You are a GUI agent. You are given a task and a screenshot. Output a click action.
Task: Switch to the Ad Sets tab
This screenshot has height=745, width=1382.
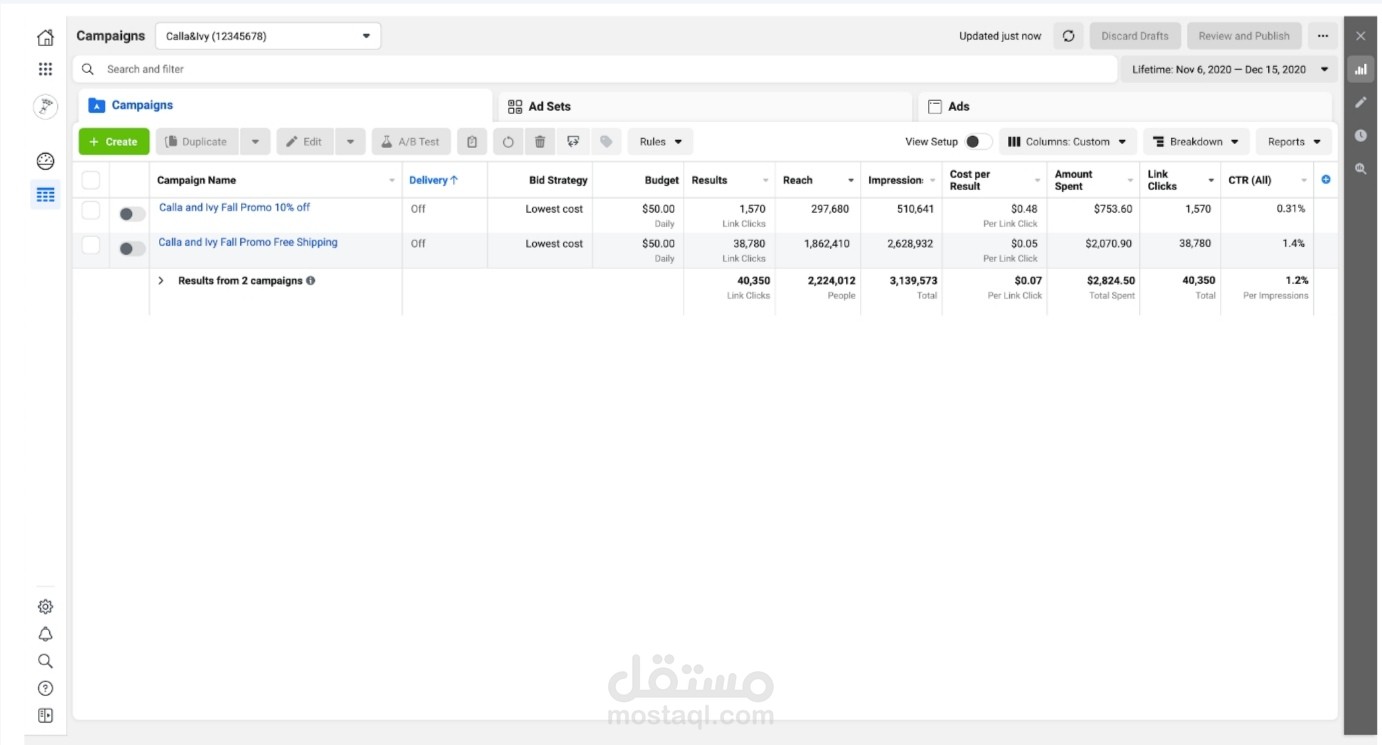pyautogui.click(x=705, y=106)
